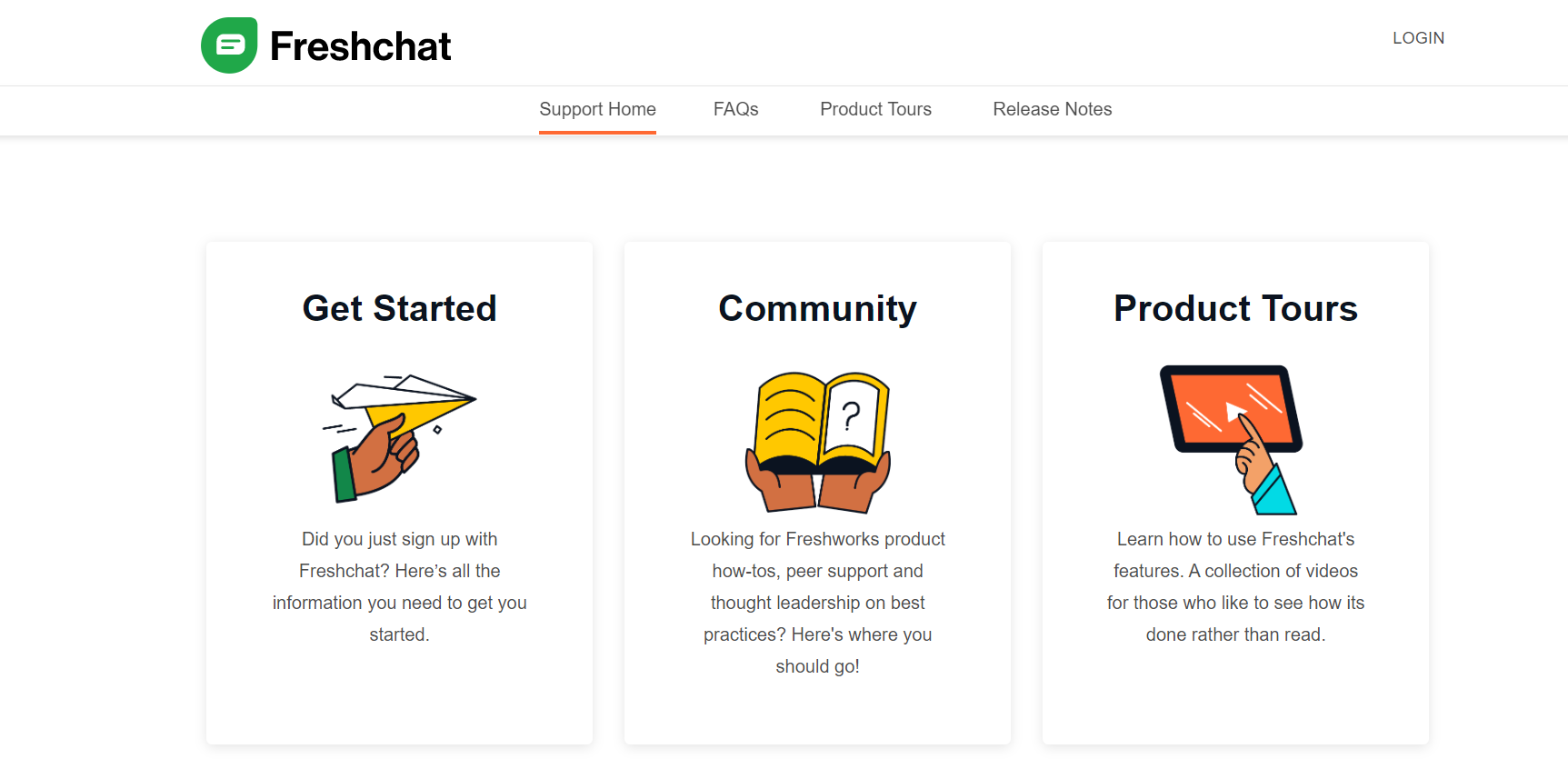The width and height of the screenshot is (1568, 779).
Task: Click the Product Tours card description
Action: (x=1235, y=586)
